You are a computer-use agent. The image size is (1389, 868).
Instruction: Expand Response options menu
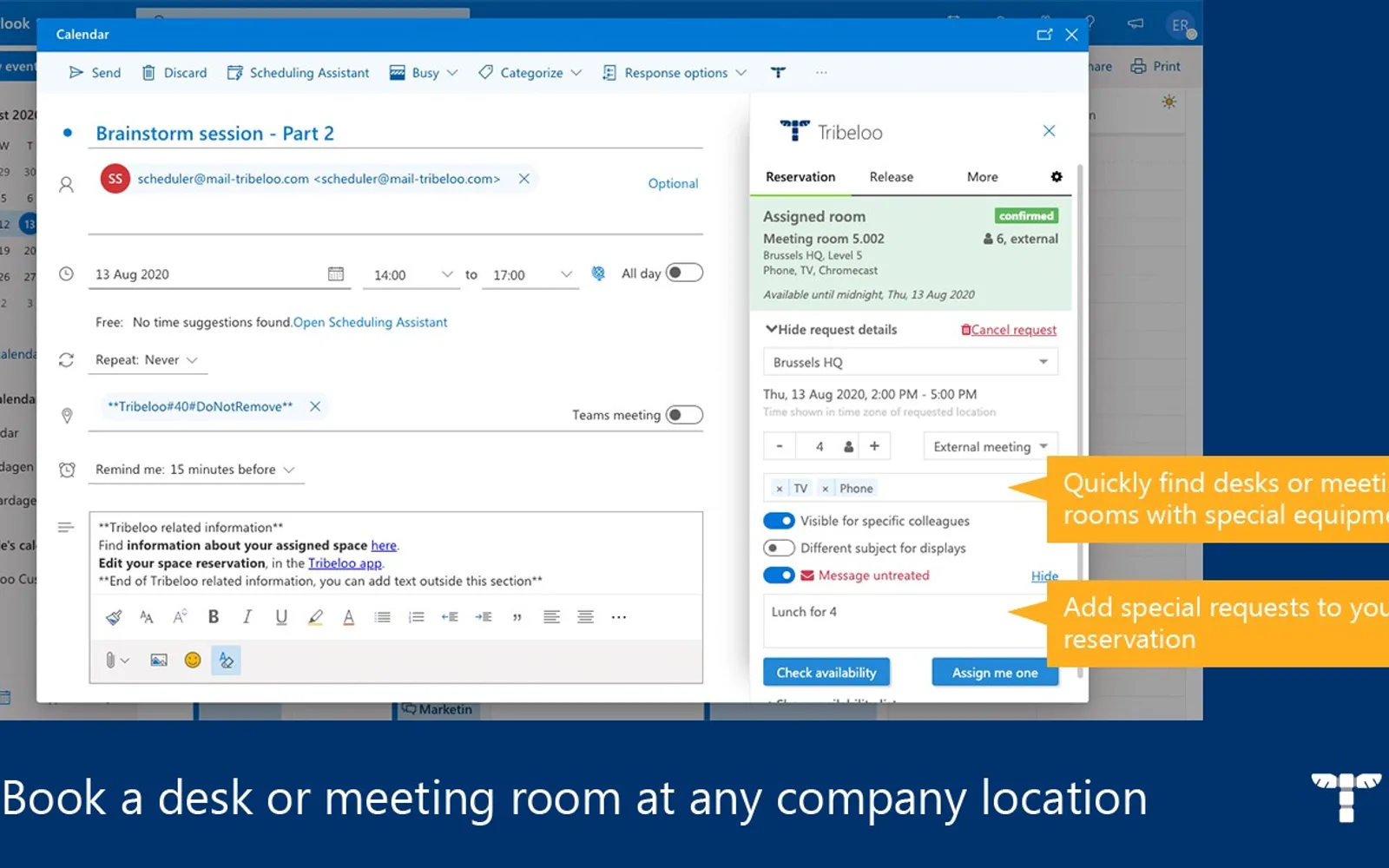[675, 73]
